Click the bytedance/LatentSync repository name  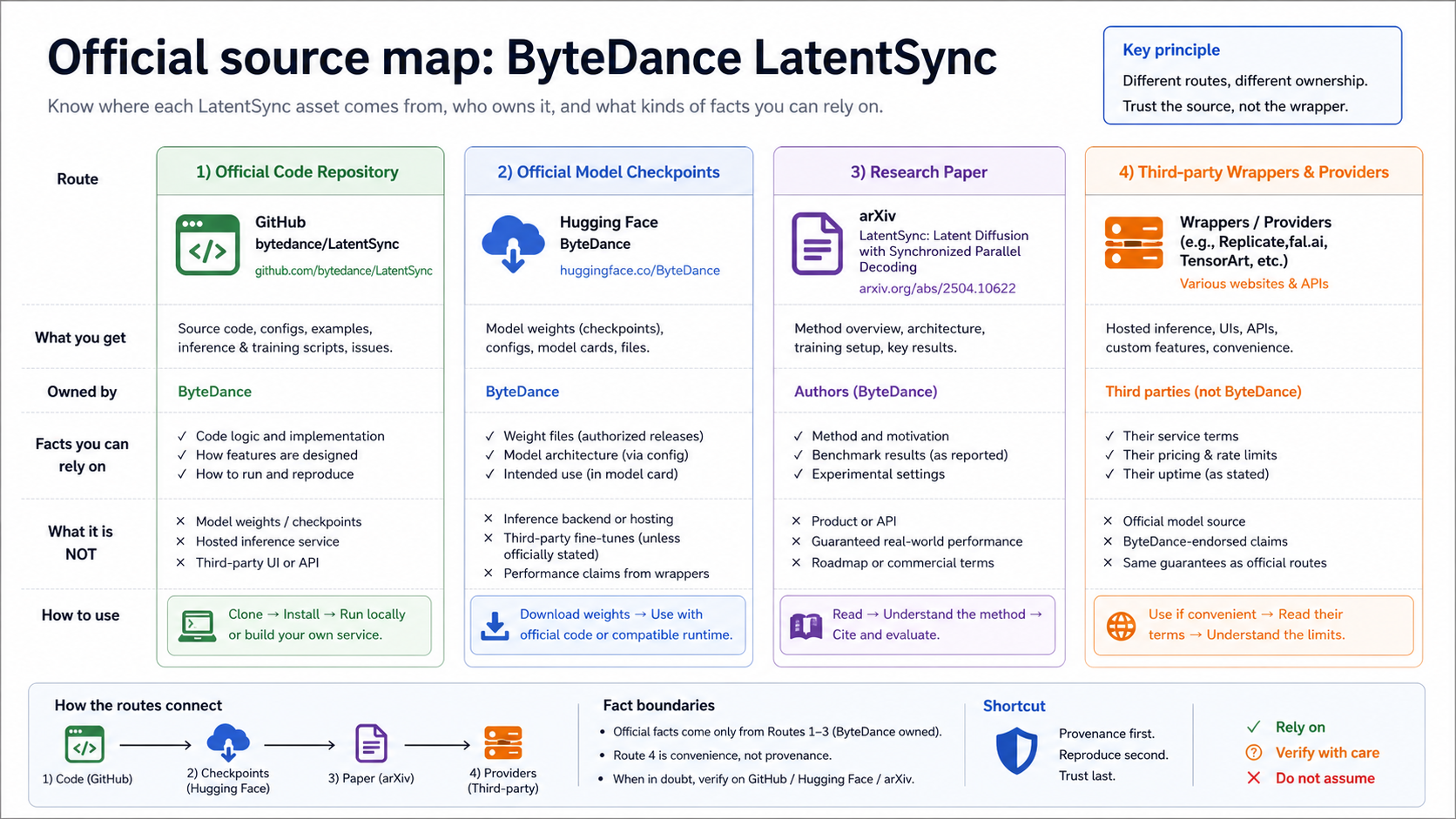(327, 245)
